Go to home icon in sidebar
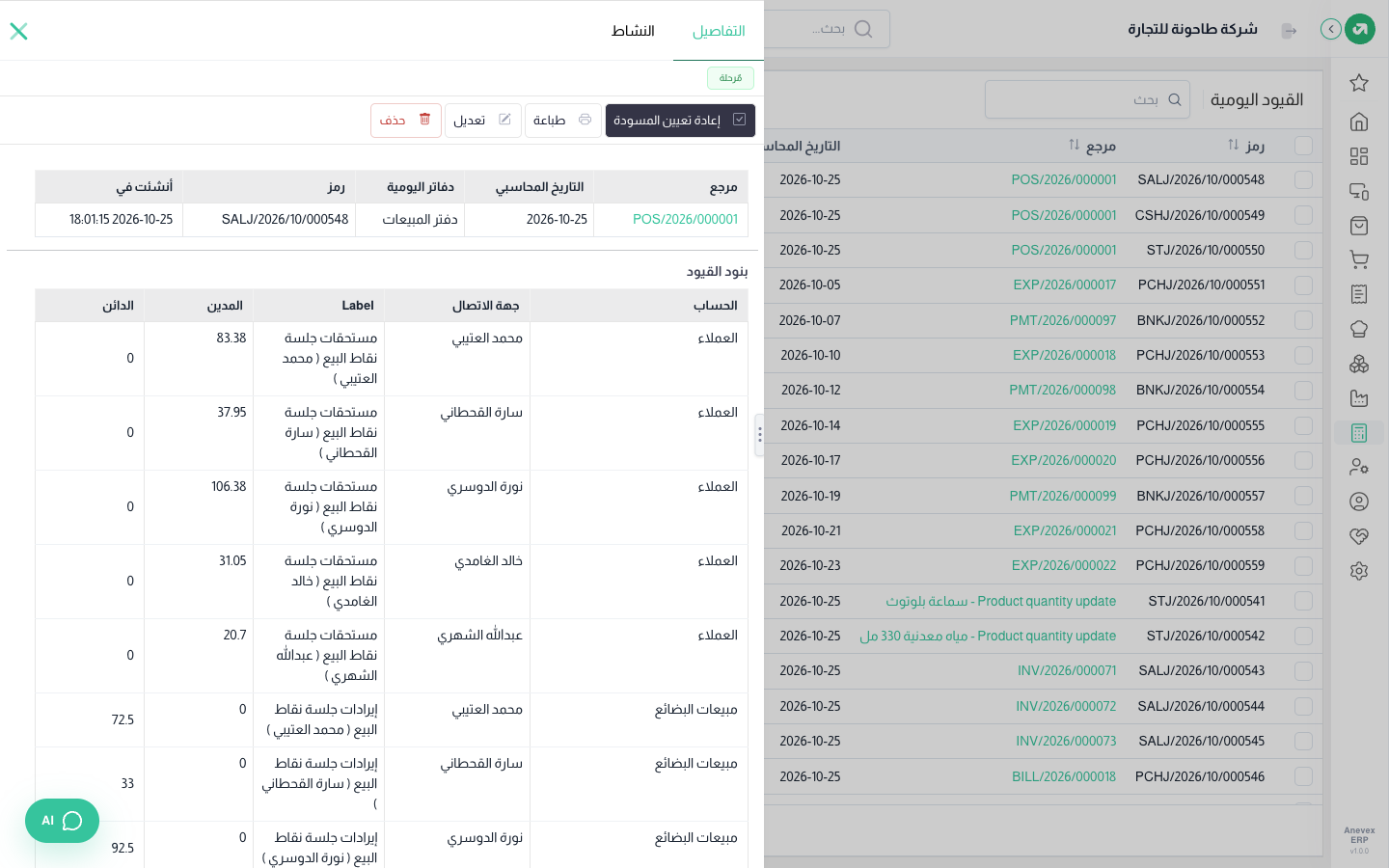 tap(1359, 122)
